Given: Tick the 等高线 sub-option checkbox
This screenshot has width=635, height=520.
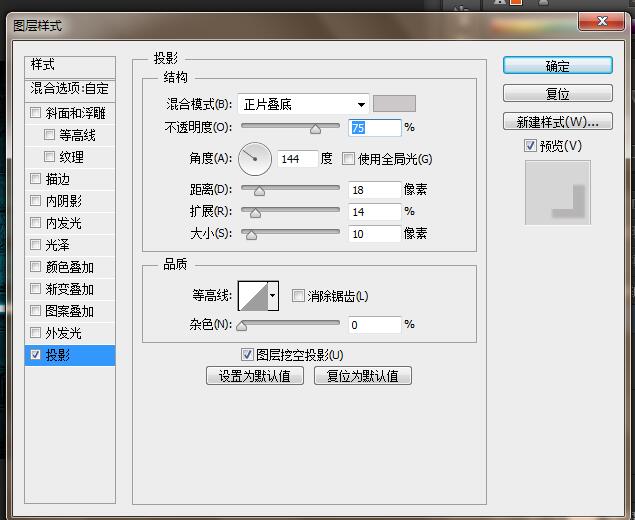Looking at the screenshot, I should coord(49,134).
